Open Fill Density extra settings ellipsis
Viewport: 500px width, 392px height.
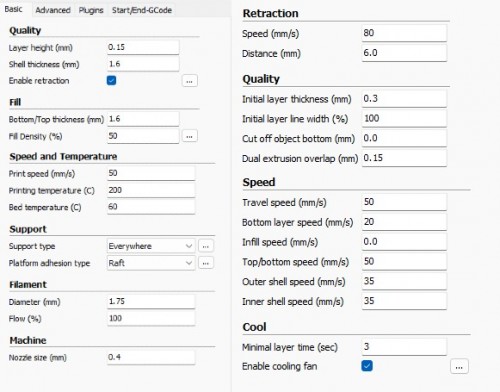pos(190,136)
